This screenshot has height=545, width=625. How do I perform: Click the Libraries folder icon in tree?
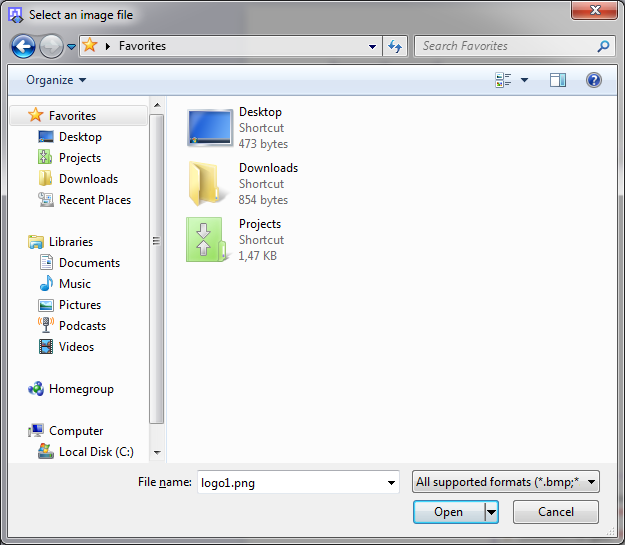pyautogui.click(x=35, y=242)
